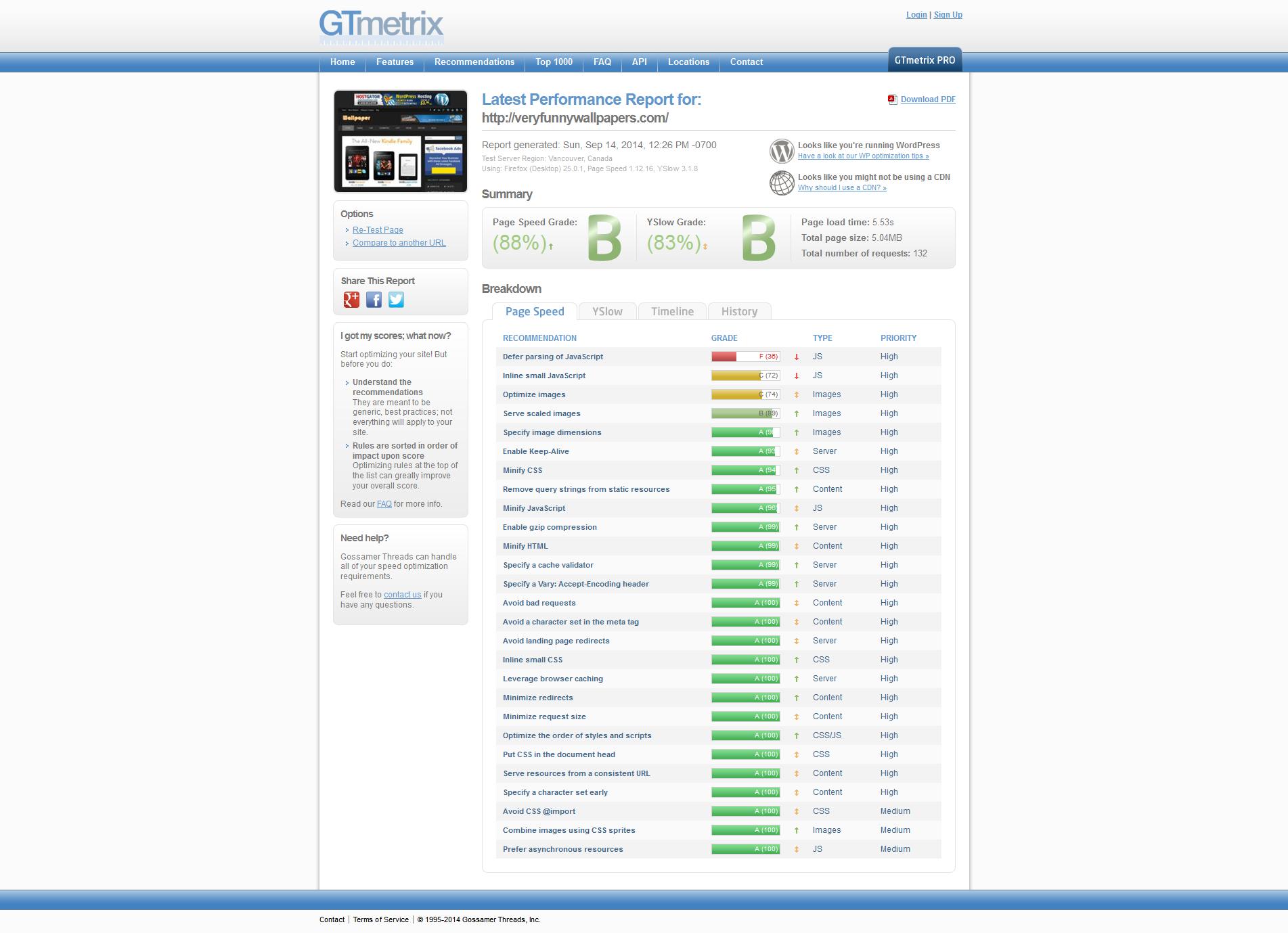
Task: Click the WordPress logo icon
Action: point(781,151)
